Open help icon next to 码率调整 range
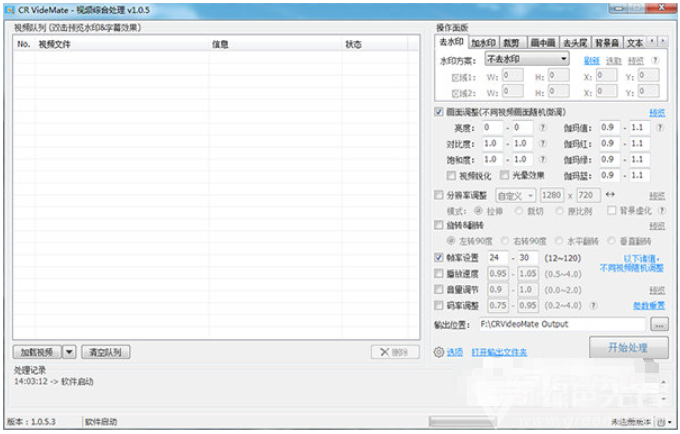The height and width of the screenshot is (434, 680). pyautogui.click(x=594, y=306)
